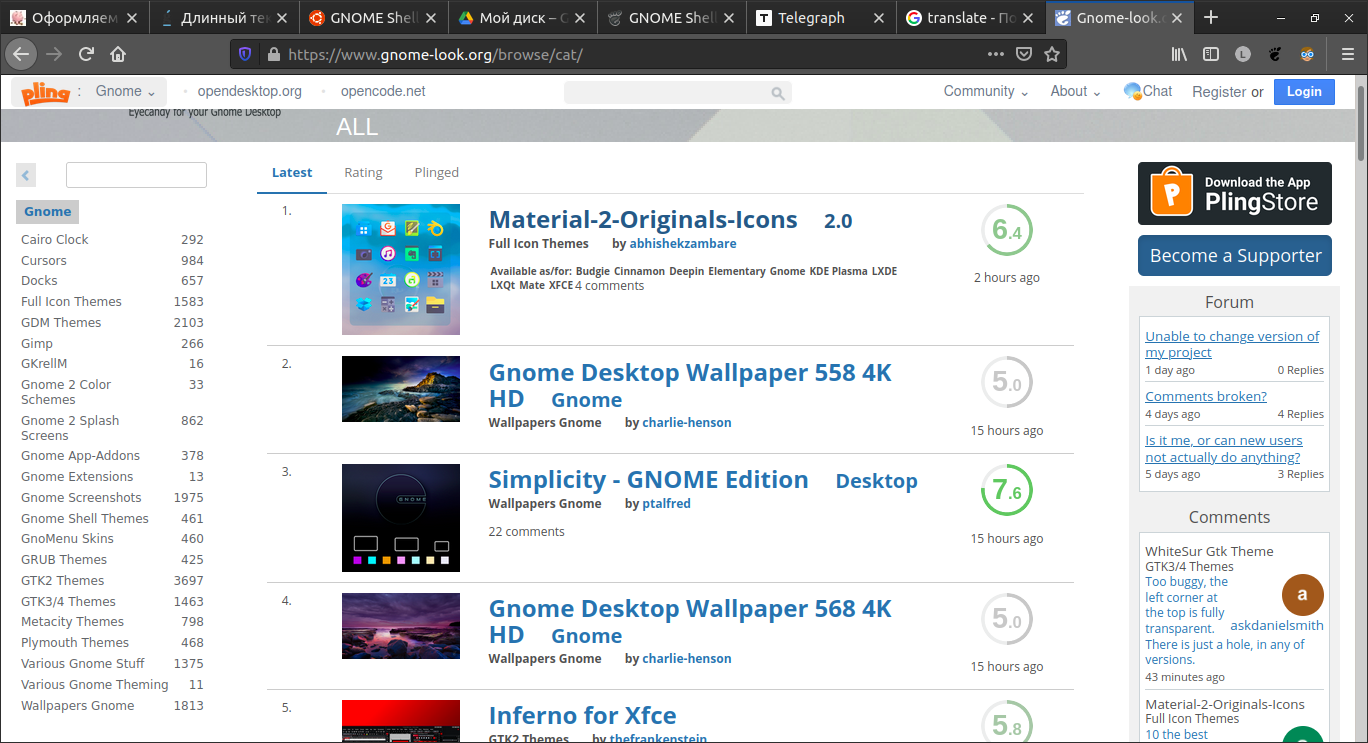Select the Full Icon Themes category
Viewport: 1368px width, 743px height.
pos(71,301)
